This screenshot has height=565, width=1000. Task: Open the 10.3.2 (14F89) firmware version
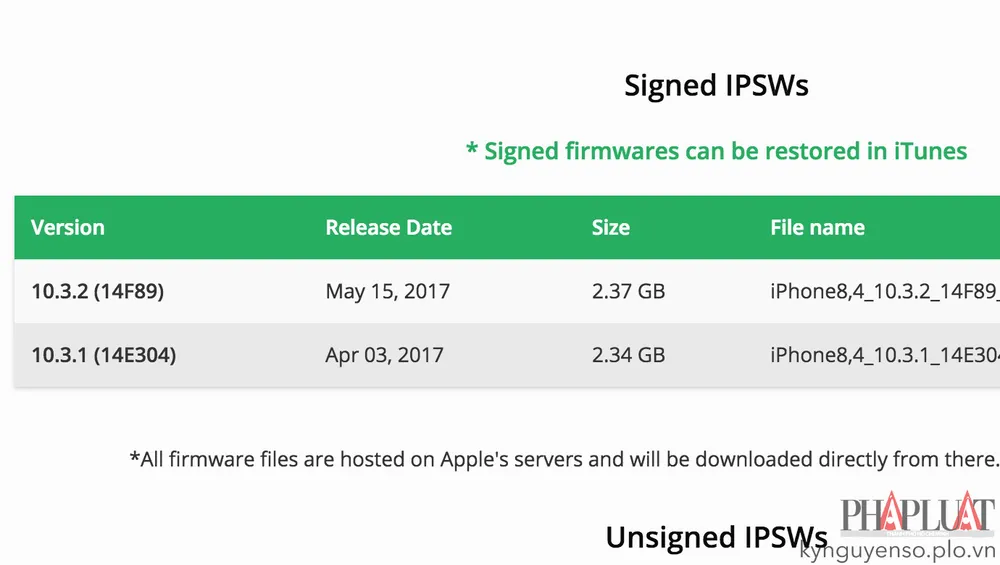coord(97,292)
